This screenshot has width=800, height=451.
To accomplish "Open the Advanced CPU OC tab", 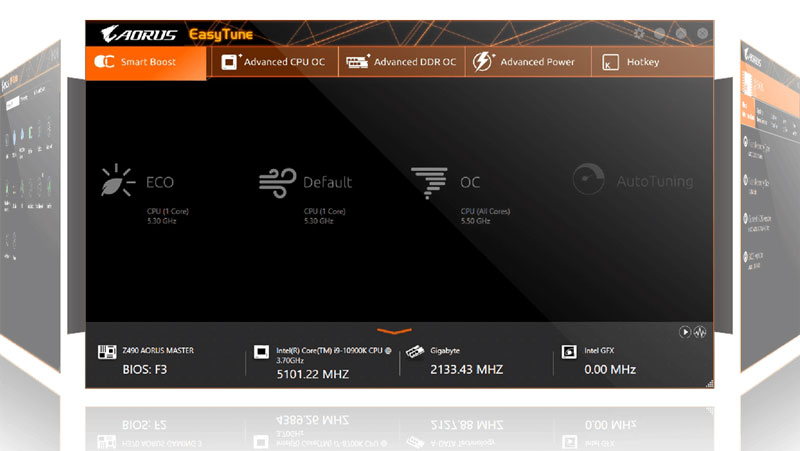I will click(275, 62).
